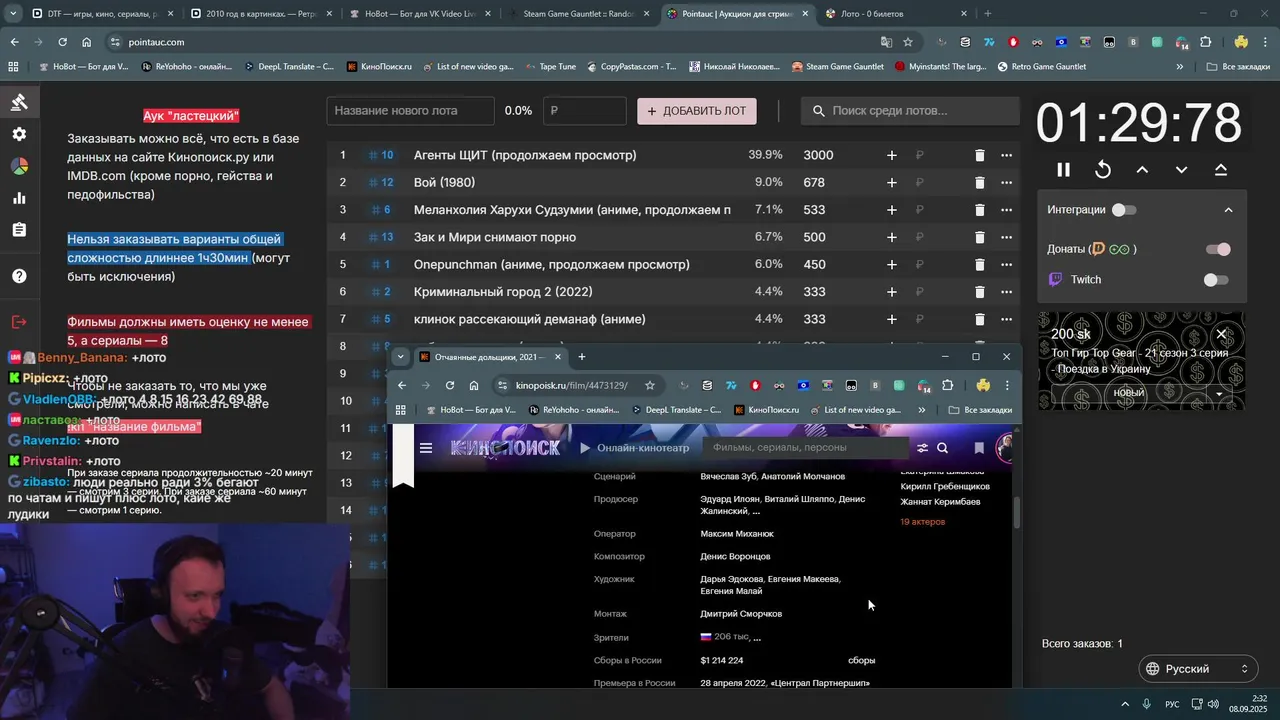Open more options for клинок рассекающий деманаф
Viewport: 1280px width, 720px height.
(1007, 319)
